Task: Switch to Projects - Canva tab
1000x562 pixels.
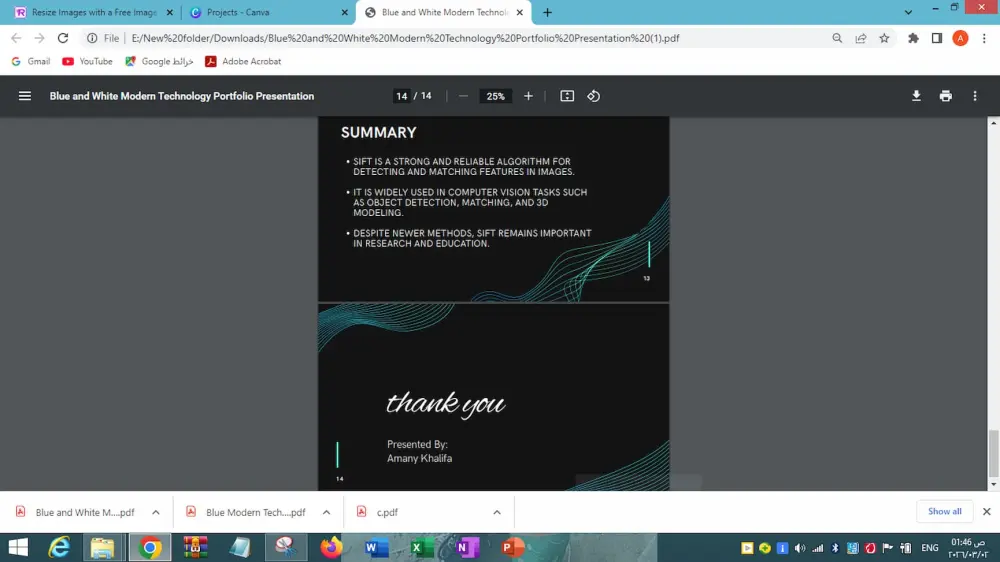Action: [268, 12]
